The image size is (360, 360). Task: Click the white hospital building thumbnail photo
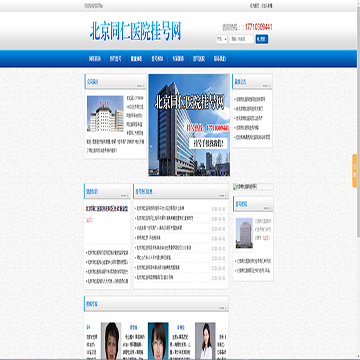[105, 114]
